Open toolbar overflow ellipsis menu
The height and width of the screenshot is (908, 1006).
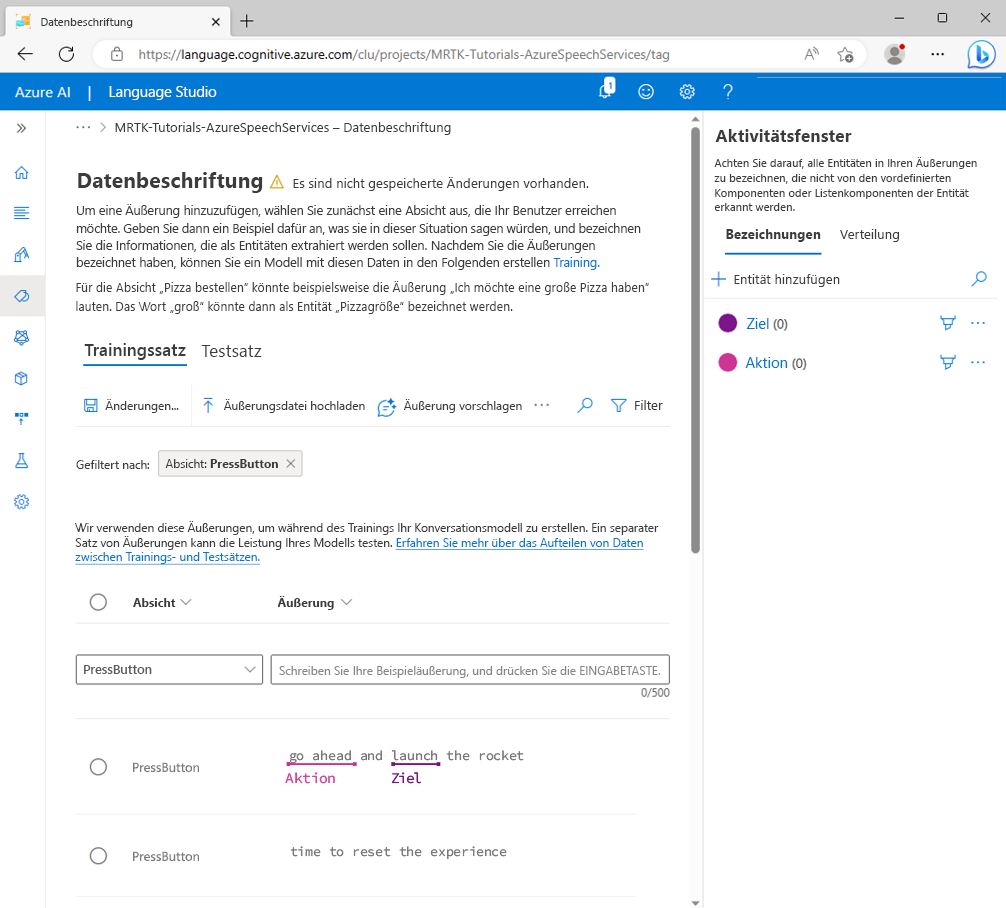point(541,406)
